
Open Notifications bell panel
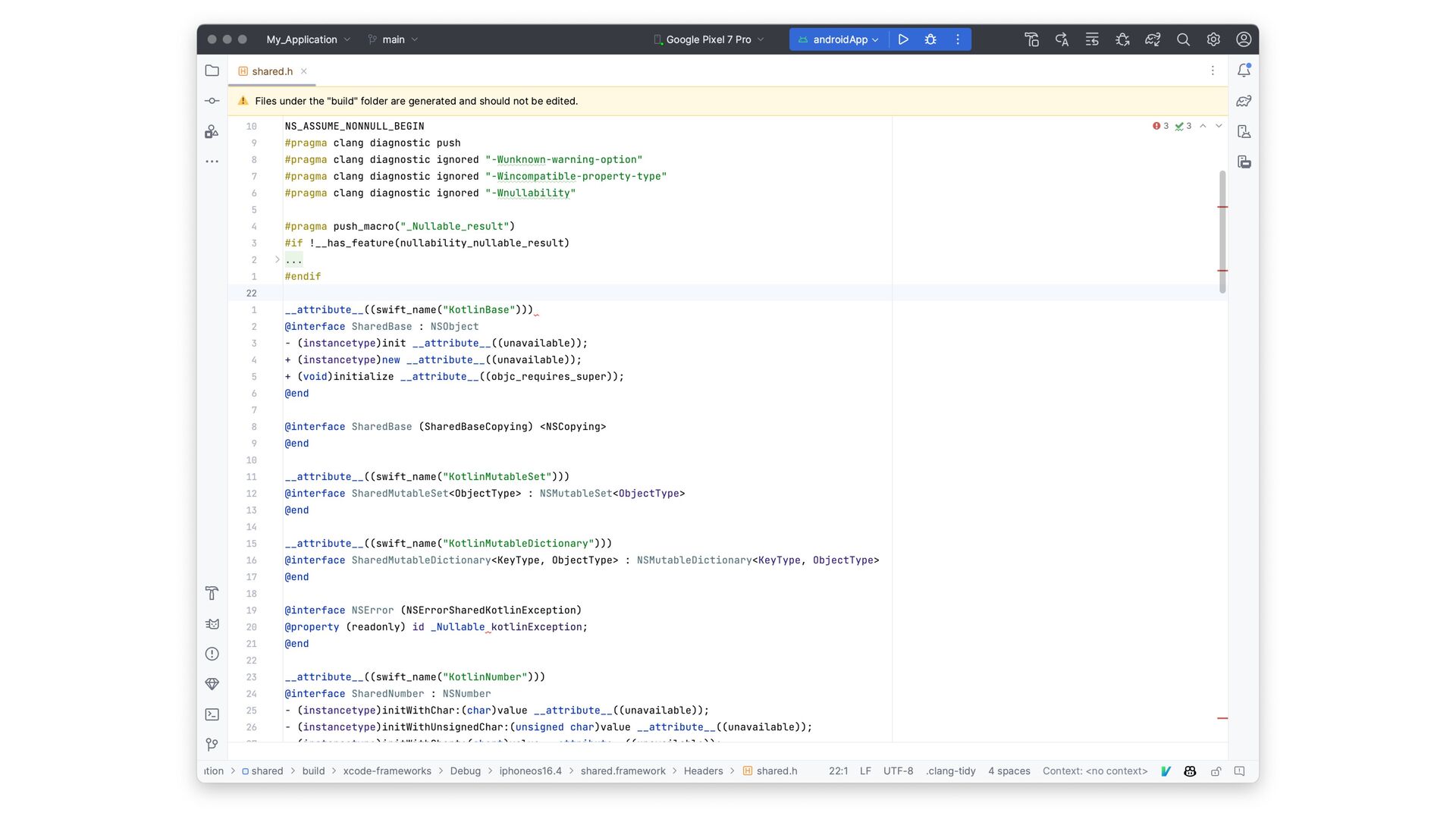click(1244, 71)
